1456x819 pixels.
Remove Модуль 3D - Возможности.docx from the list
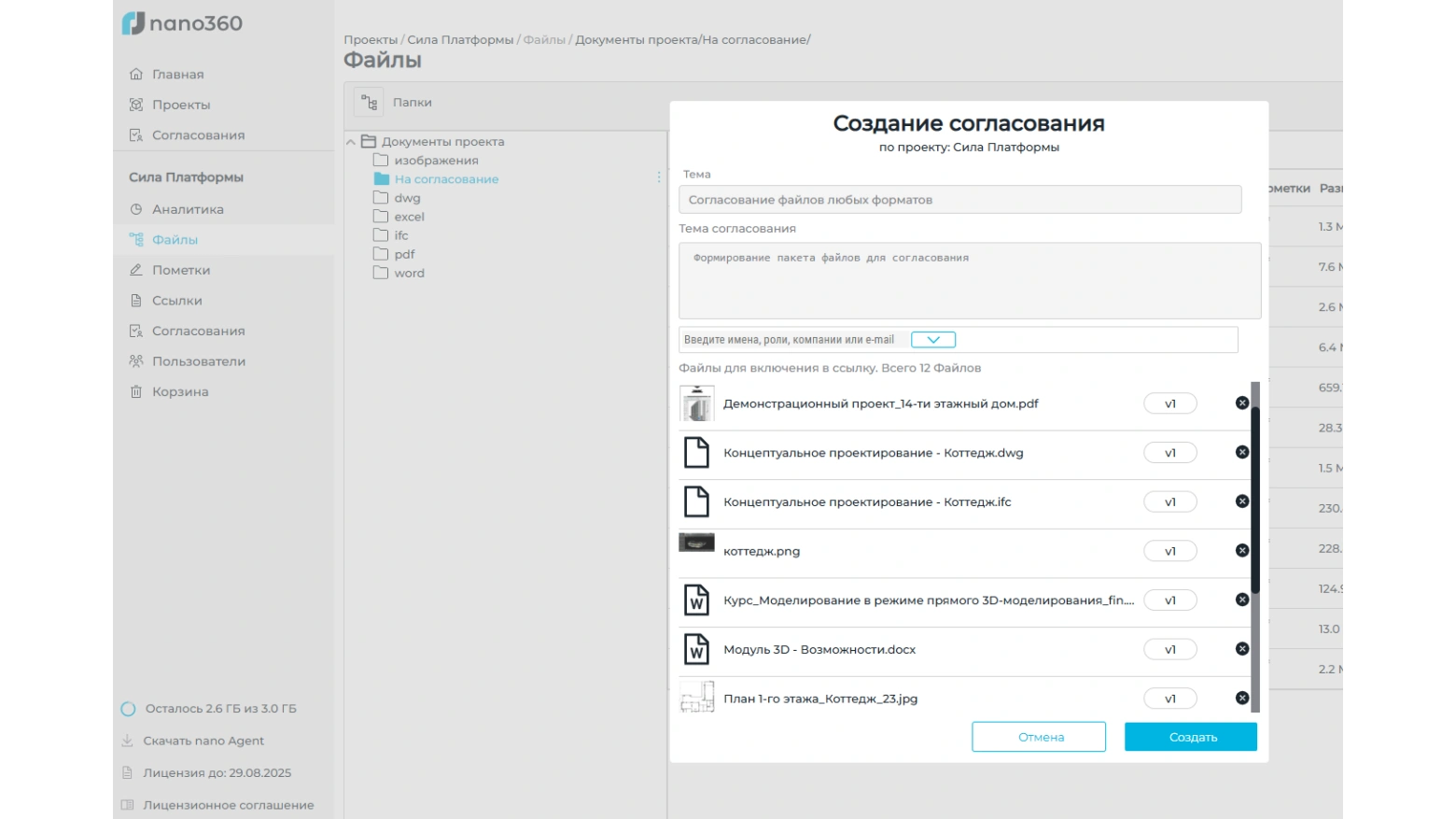coord(1241,649)
